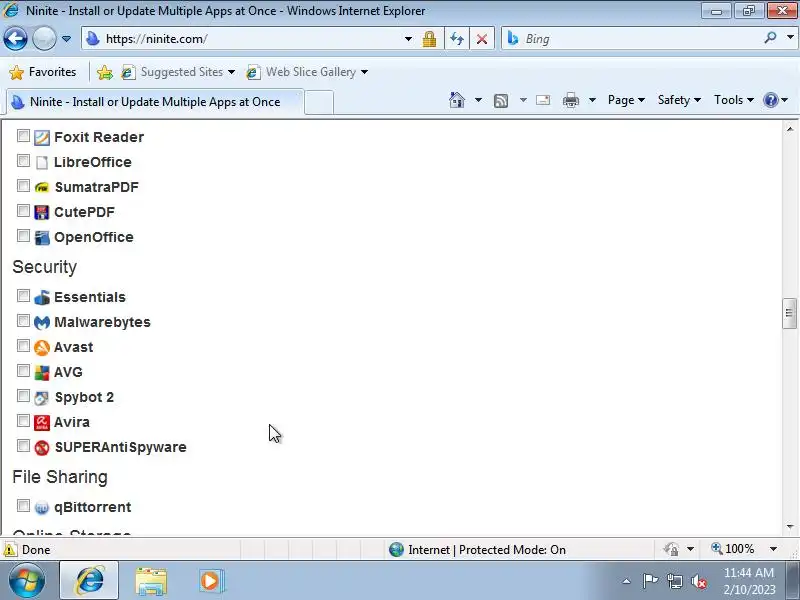Click the SumatraPDF yellow icon

pyautogui.click(x=42, y=187)
